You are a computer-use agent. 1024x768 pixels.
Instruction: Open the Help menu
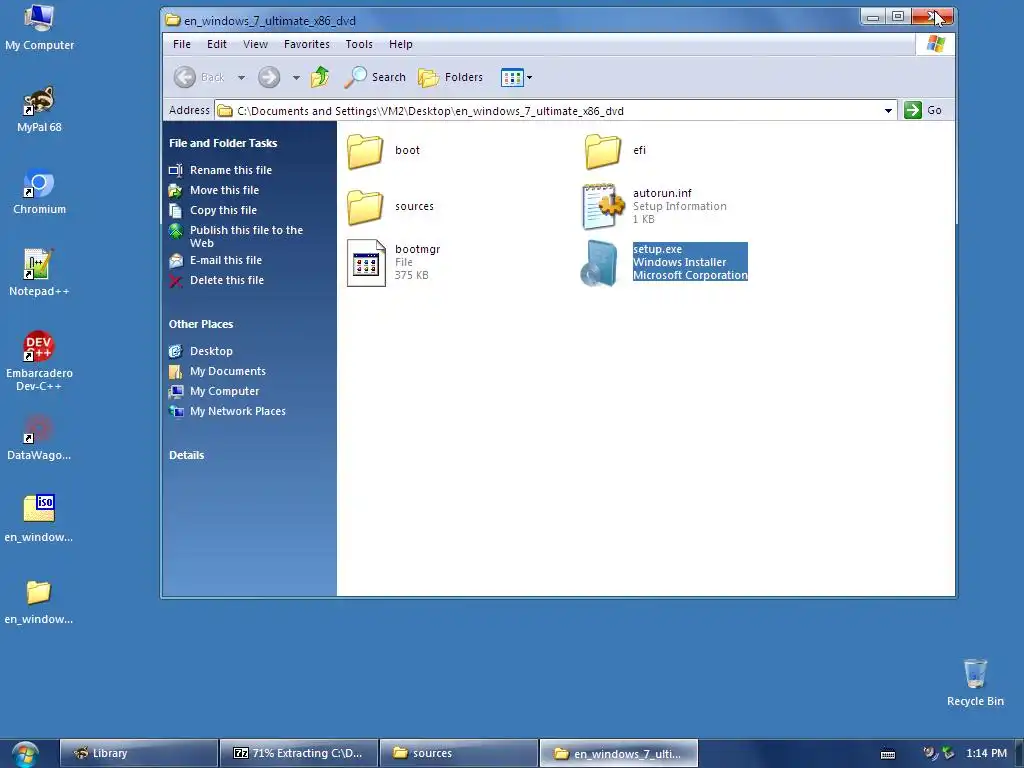tap(400, 44)
